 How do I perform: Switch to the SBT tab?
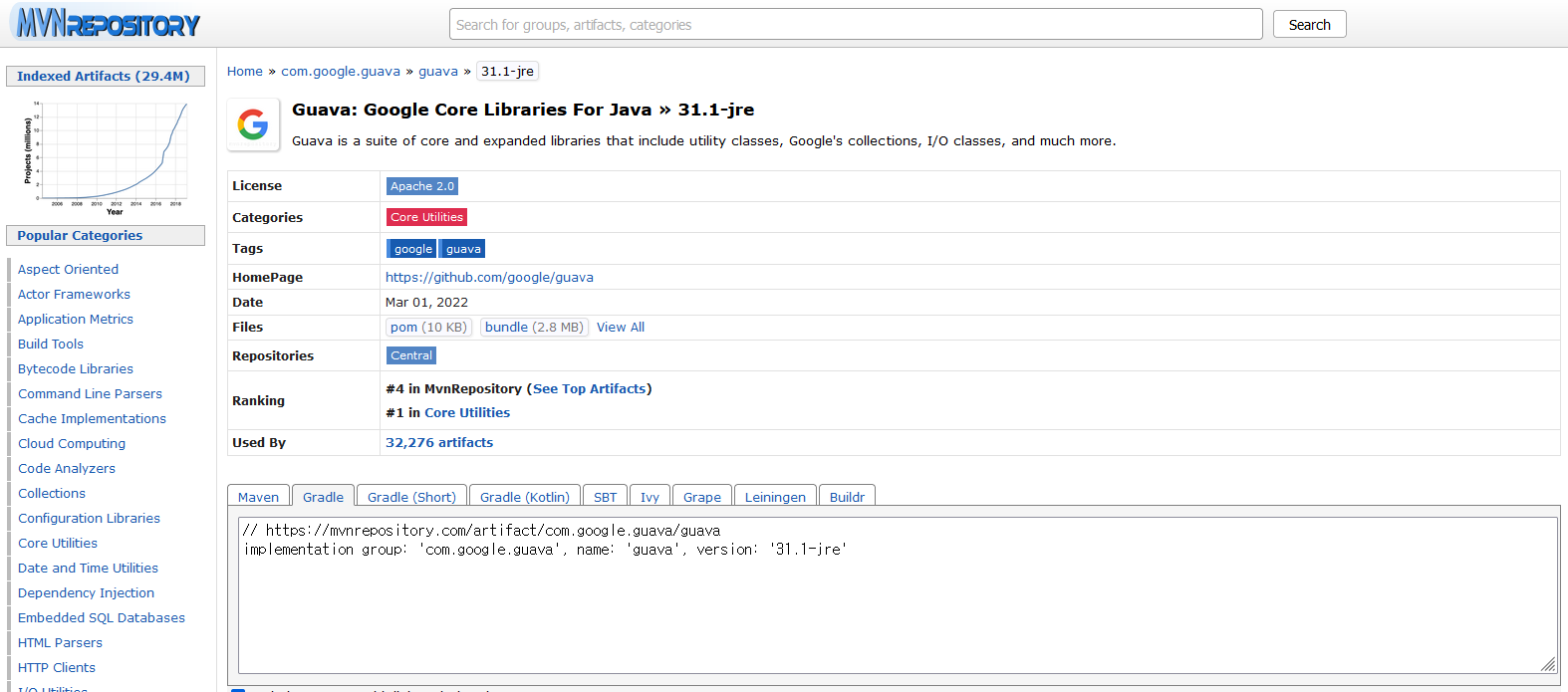pyautogui.click(x=605, y=496)
